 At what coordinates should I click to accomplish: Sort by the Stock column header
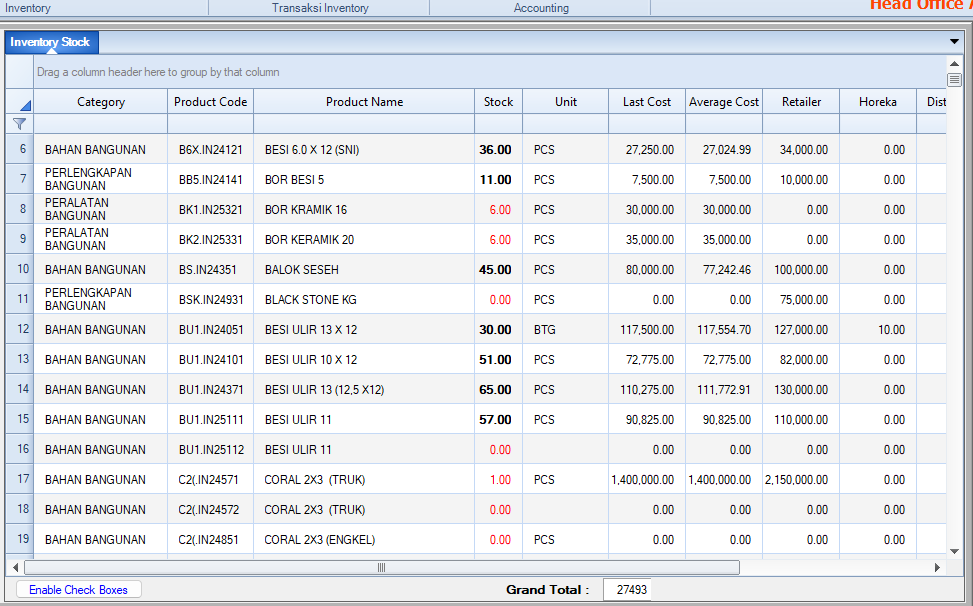(x=498, y=102)
